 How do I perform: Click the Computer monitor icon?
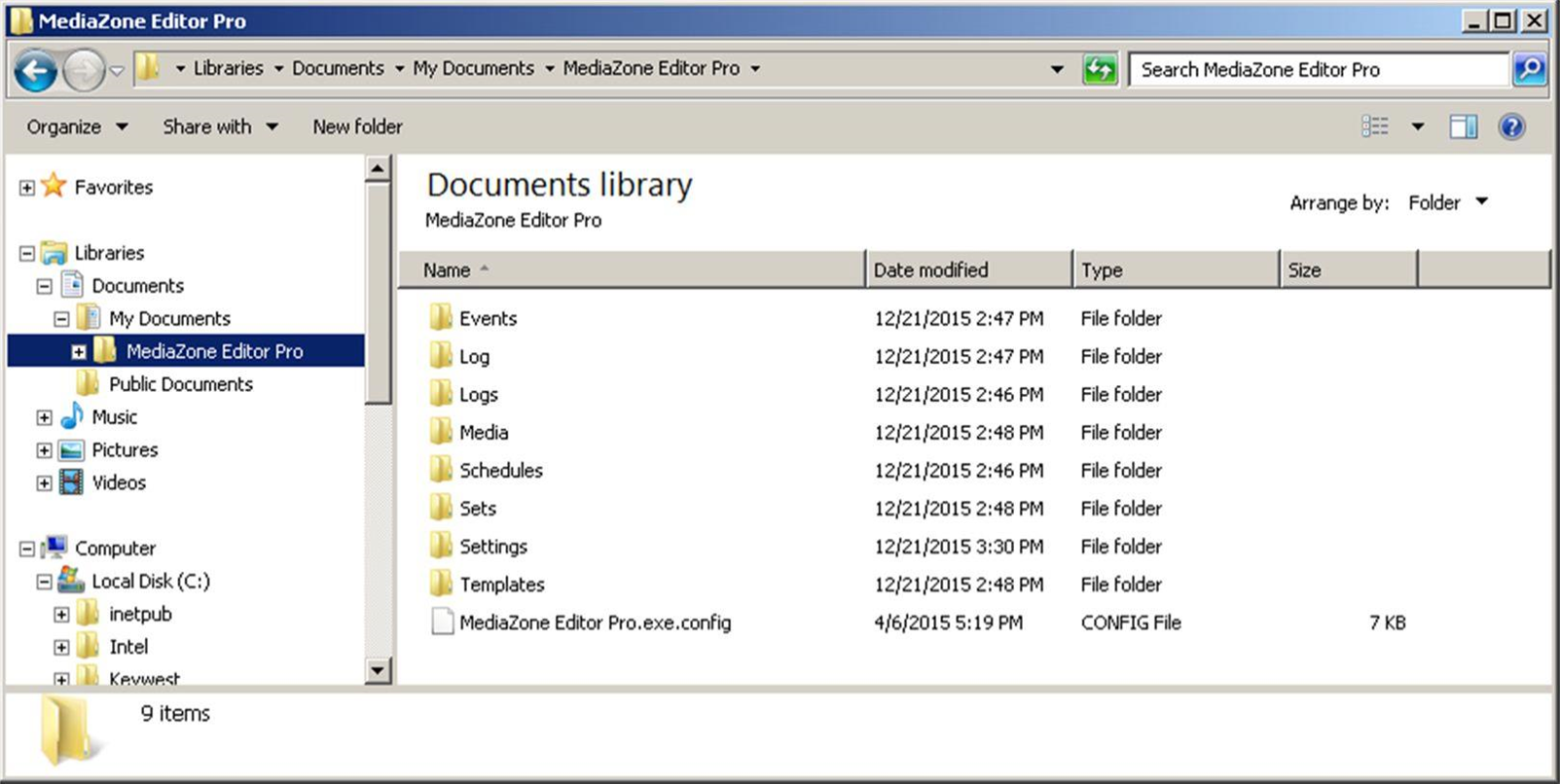(x=54, y=548)
